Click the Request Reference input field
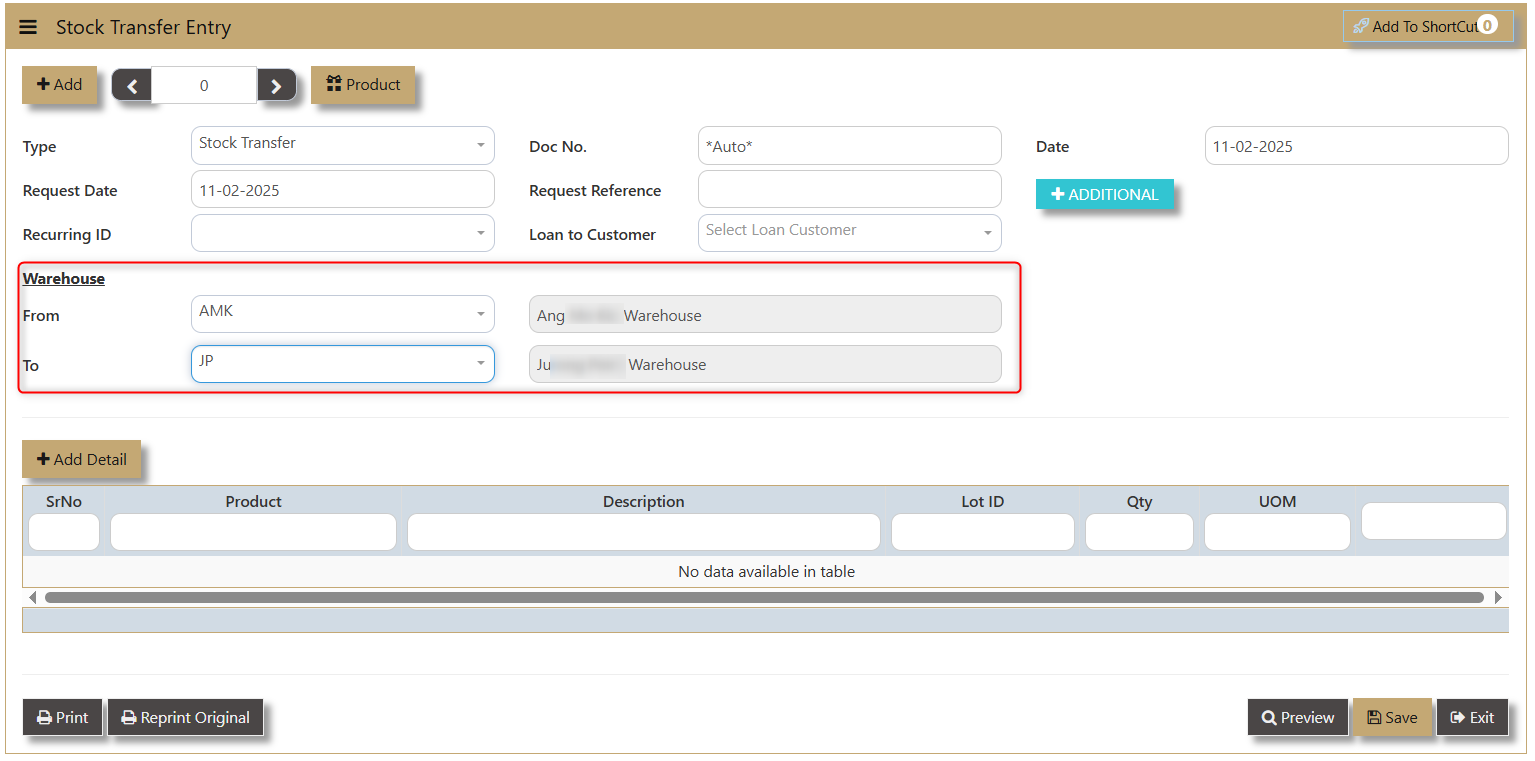Screen dimensions: 1535x761 click(849, 189)
